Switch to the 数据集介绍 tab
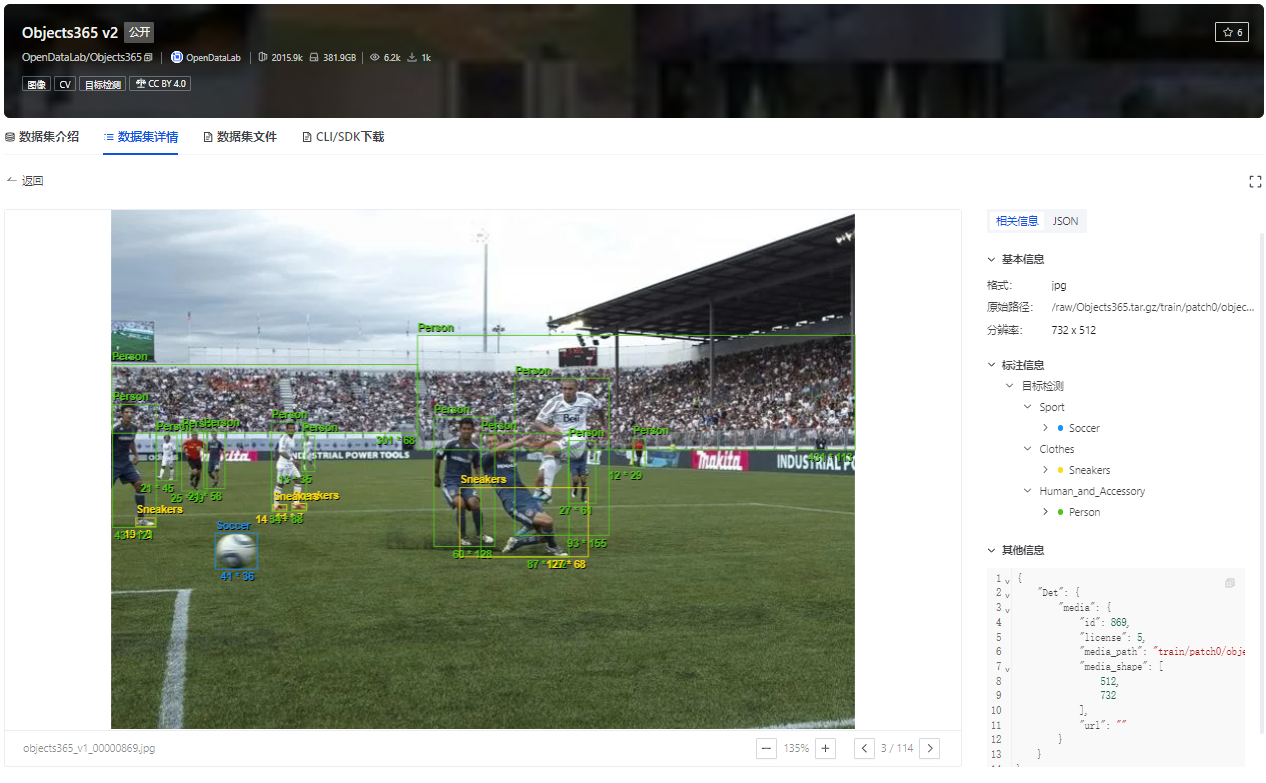1266x783 pixels. pos(42,137)
